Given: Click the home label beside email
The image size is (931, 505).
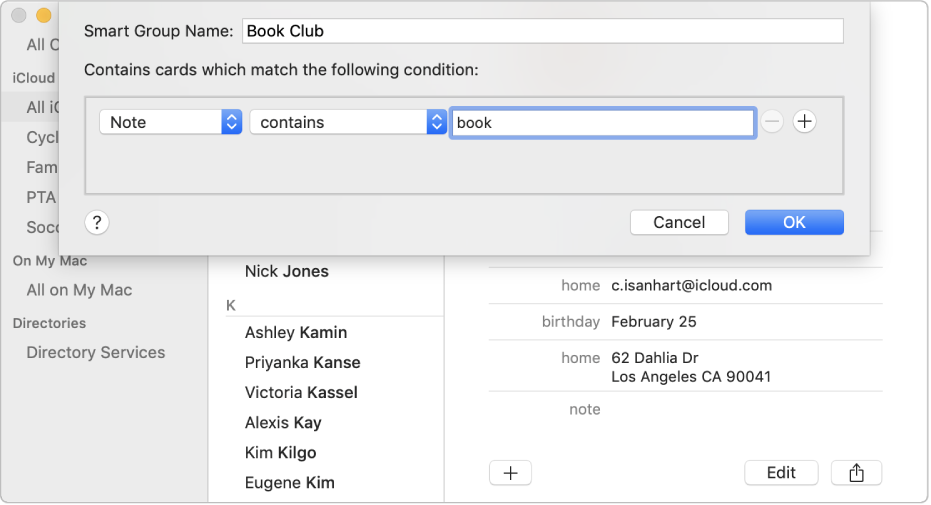Looking at the screenshot, I should coord(581,285).
